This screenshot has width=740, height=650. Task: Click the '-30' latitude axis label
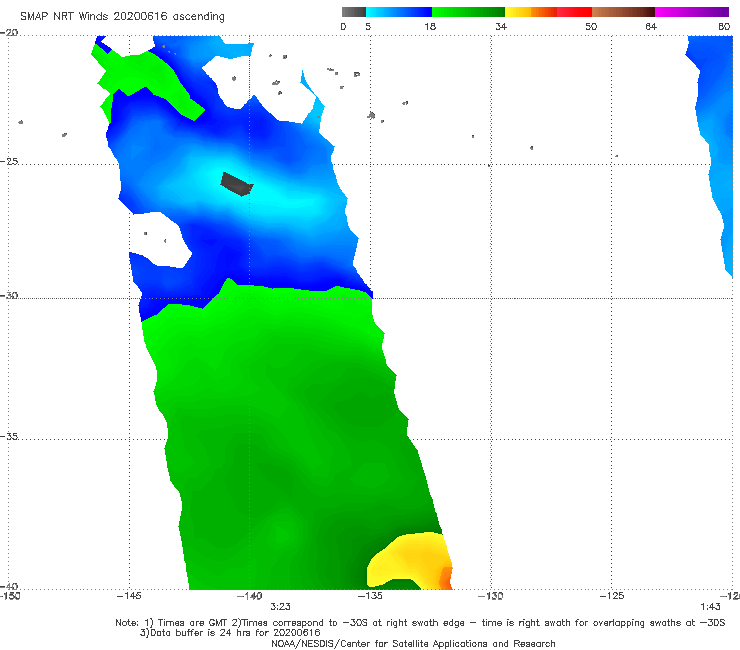[x=9, y=295]
